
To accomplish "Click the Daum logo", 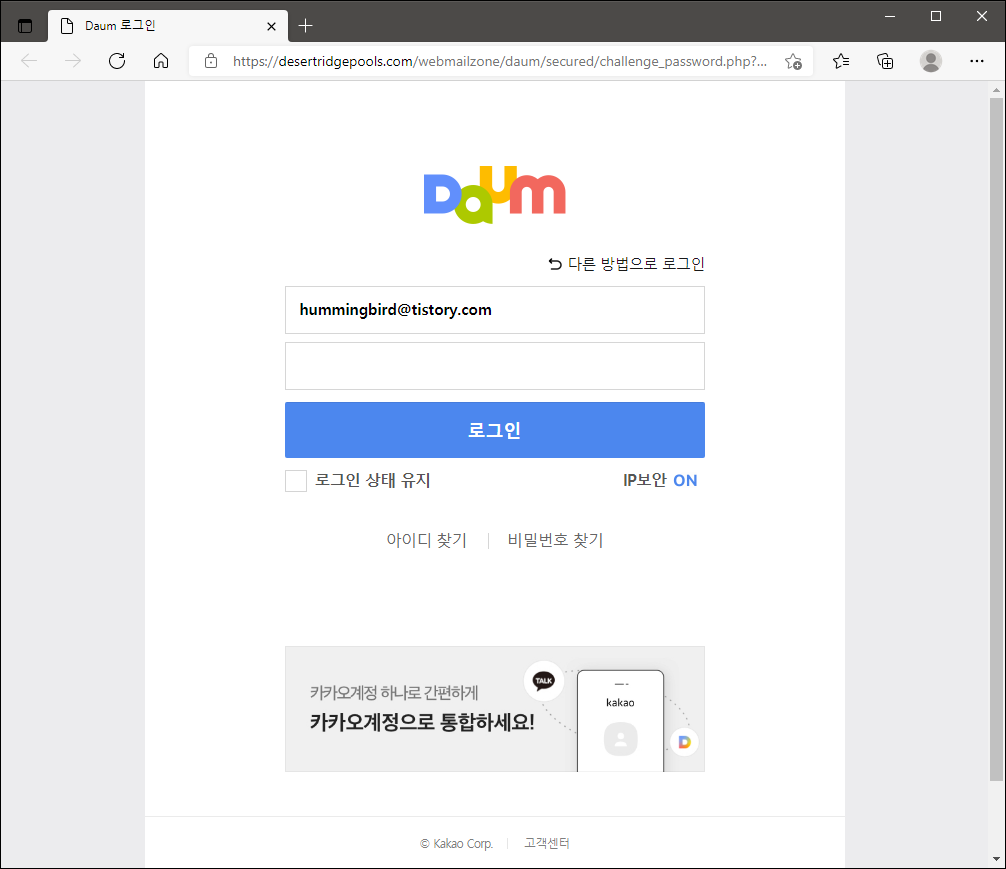I will point(495,194).
